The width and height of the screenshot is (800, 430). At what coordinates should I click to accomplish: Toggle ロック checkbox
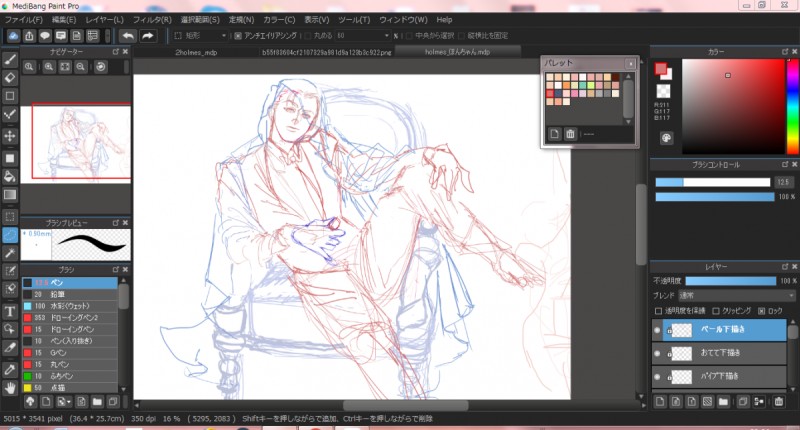click(x=762, y=311)
